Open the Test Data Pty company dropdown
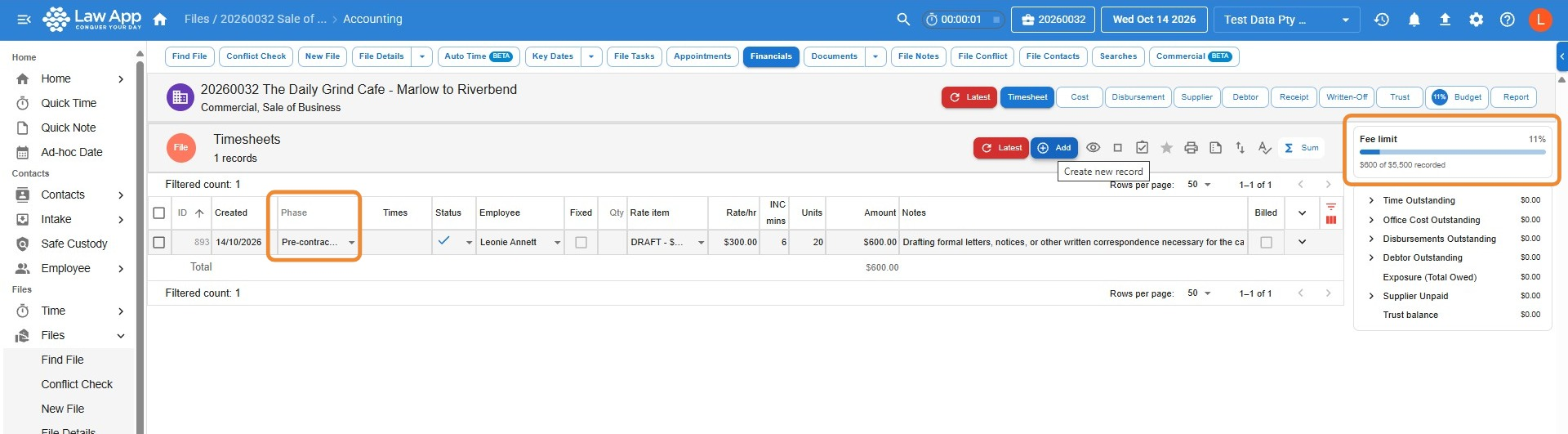1568x434 pixels. tap(1286, 20)
